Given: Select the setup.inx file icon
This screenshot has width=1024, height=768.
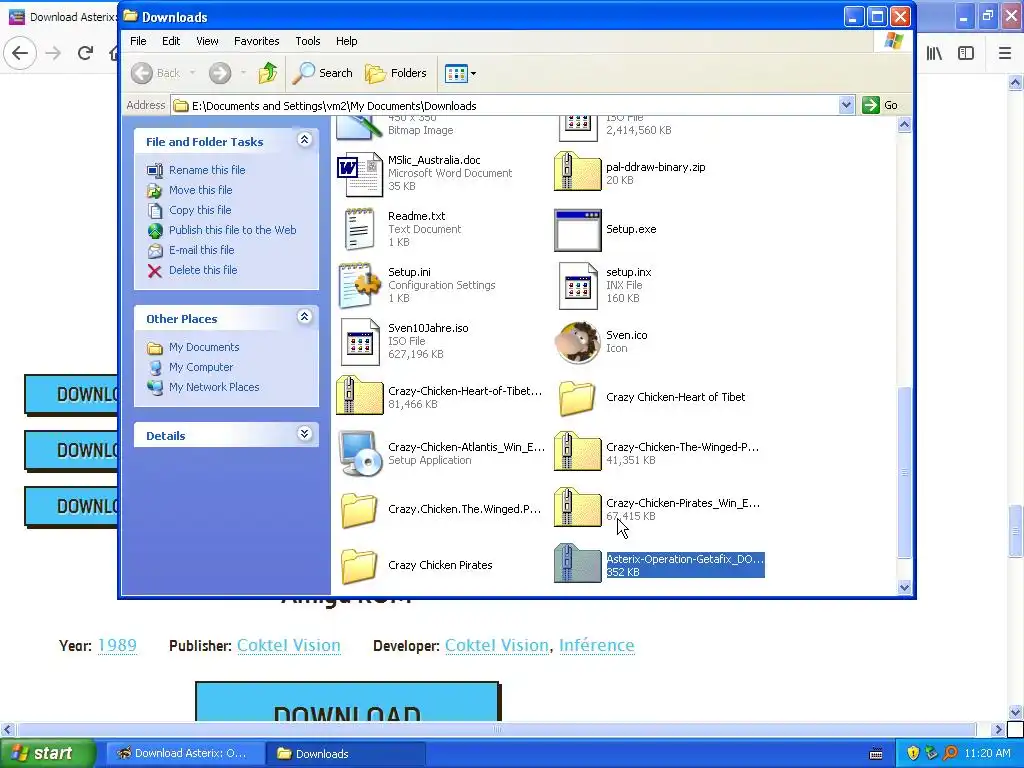Looking at the screenshot, I should click(577, 285).
